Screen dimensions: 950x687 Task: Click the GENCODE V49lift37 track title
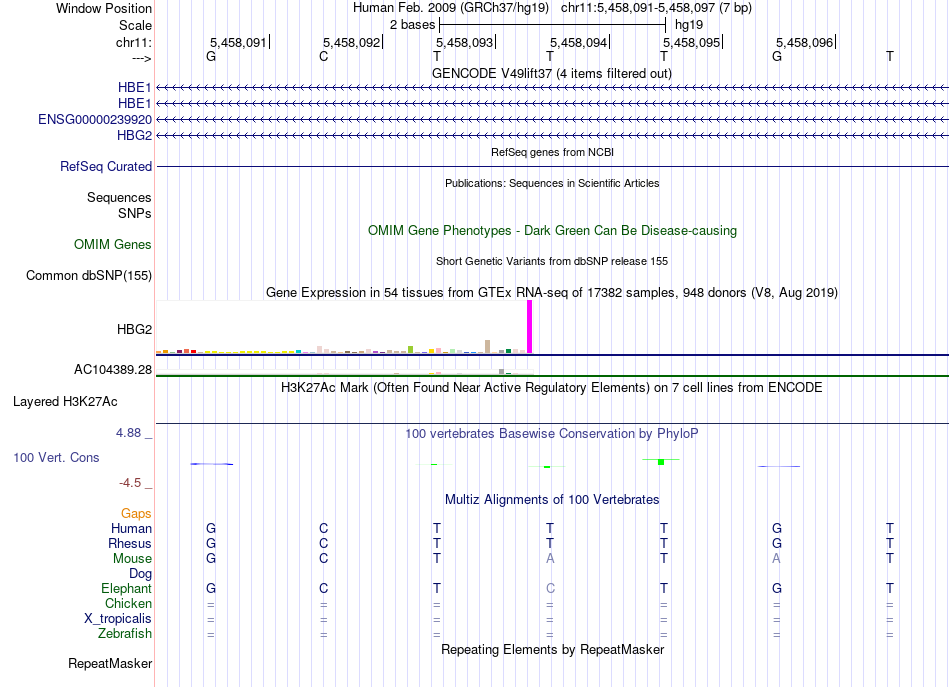[552, 74]
